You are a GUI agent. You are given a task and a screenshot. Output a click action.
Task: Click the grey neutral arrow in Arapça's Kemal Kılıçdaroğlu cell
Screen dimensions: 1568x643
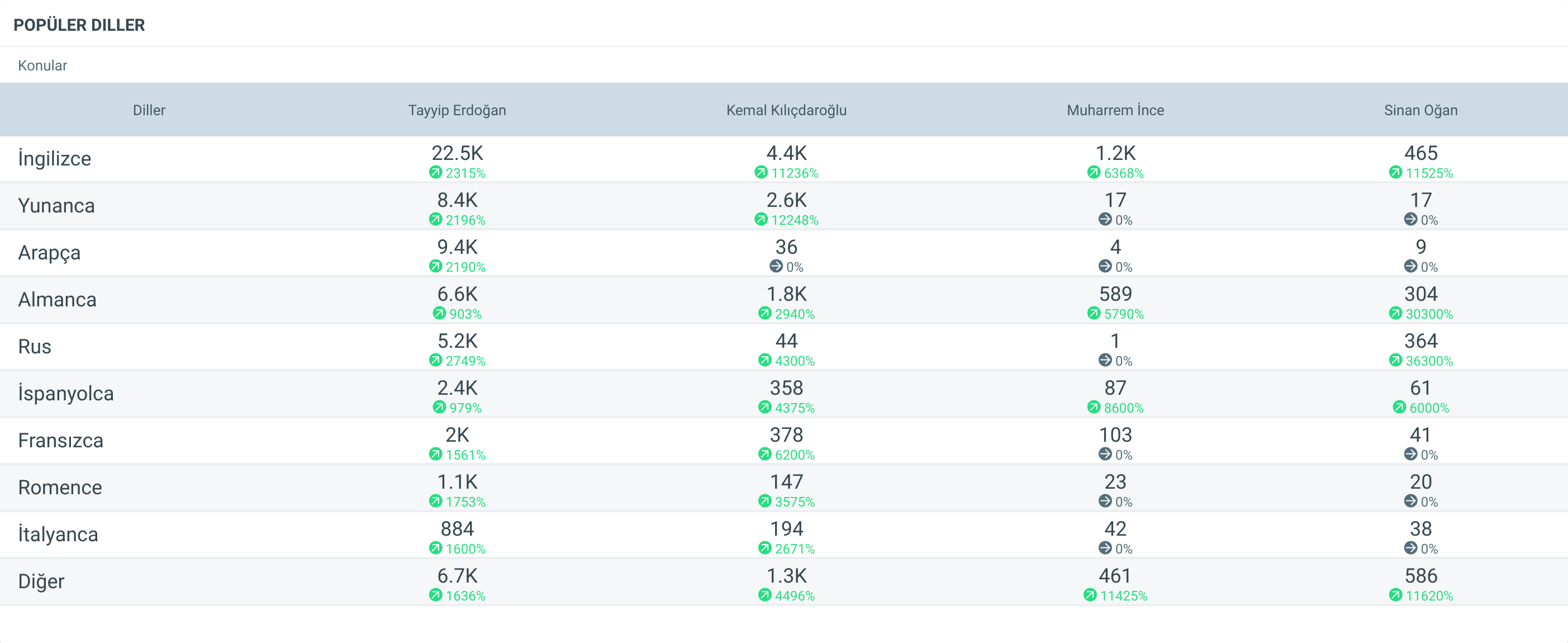(776, 266)
